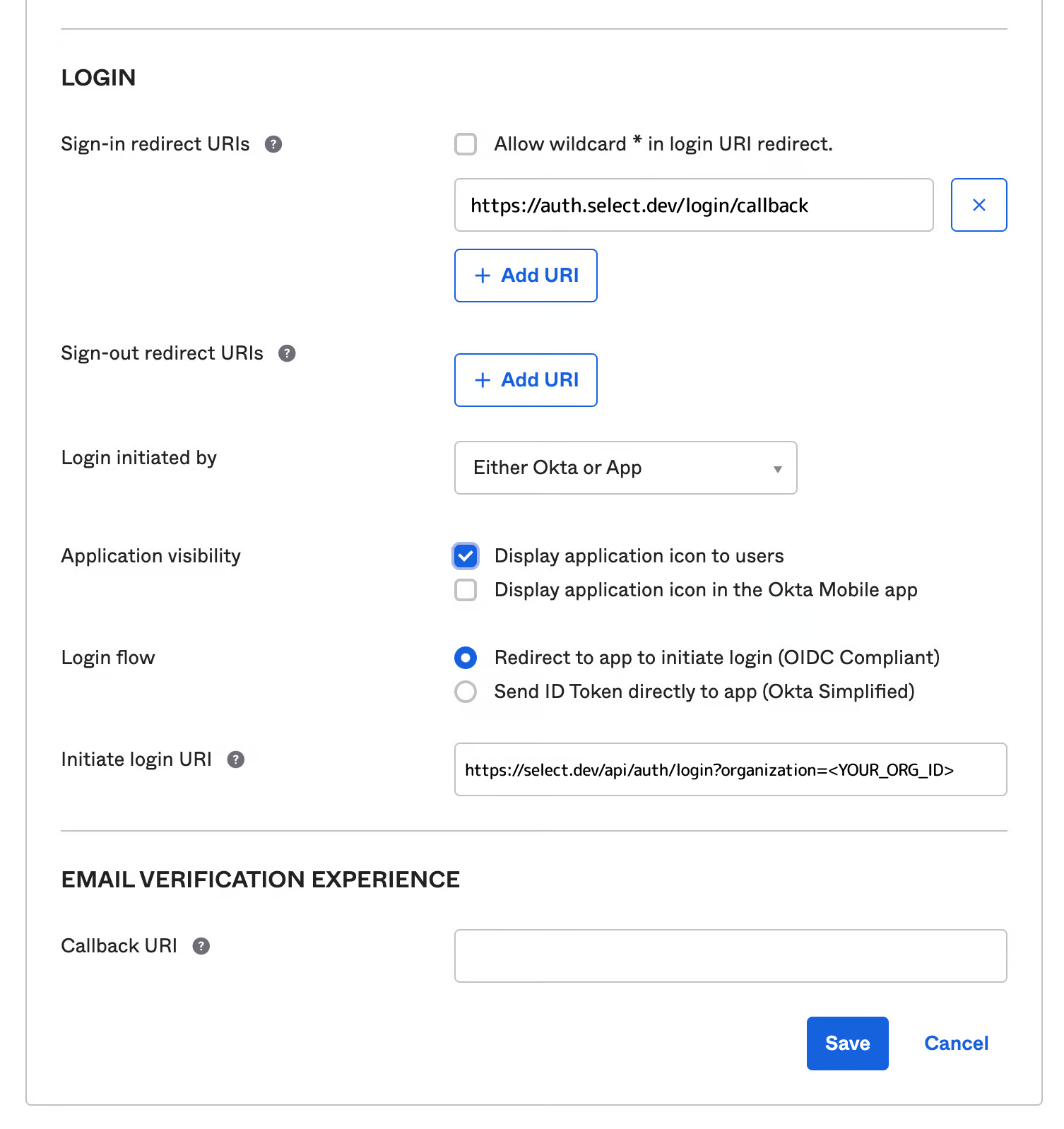
Task: Click the Application visibility label
Action: [151, 556]
